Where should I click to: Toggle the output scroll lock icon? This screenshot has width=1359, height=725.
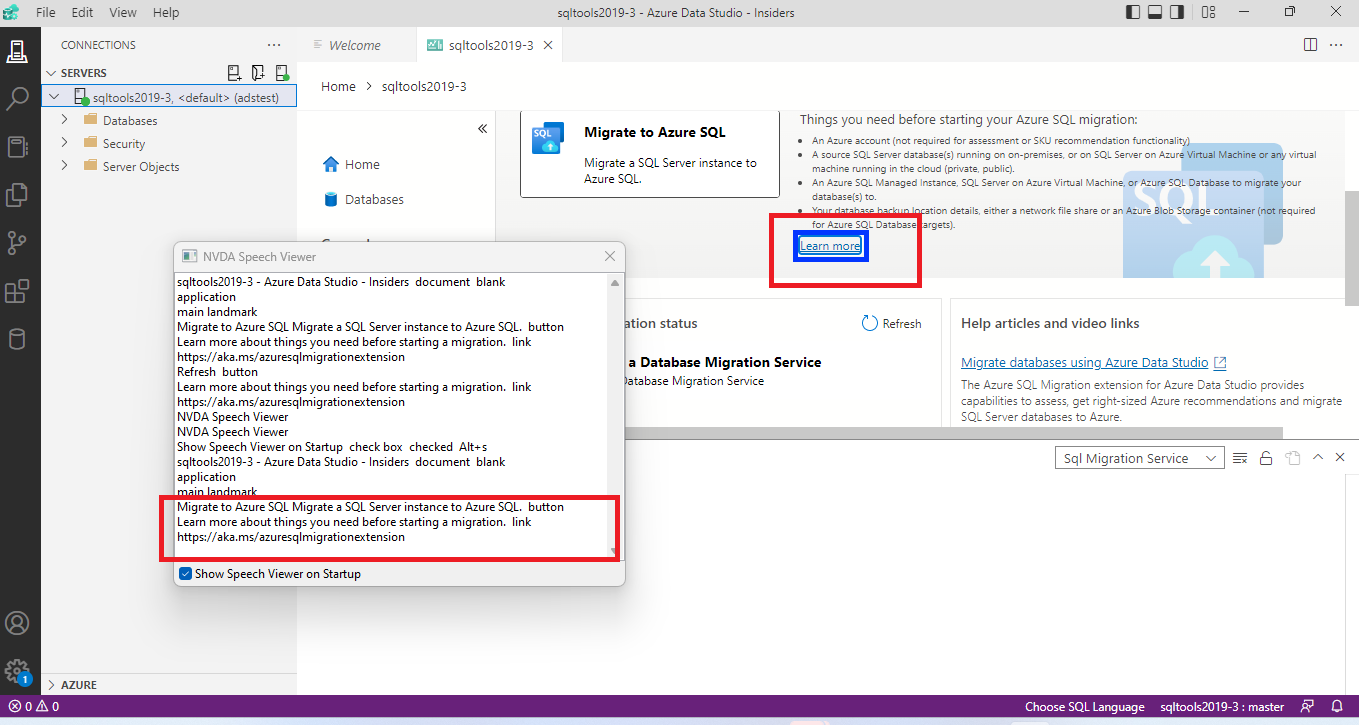pos(1266,457)
